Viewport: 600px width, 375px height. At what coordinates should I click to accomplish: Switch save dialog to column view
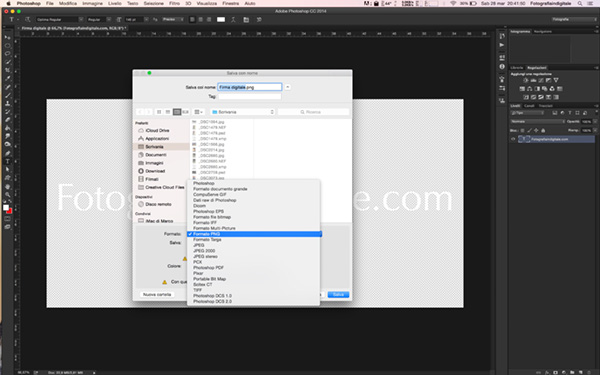(x=177, y=112)
